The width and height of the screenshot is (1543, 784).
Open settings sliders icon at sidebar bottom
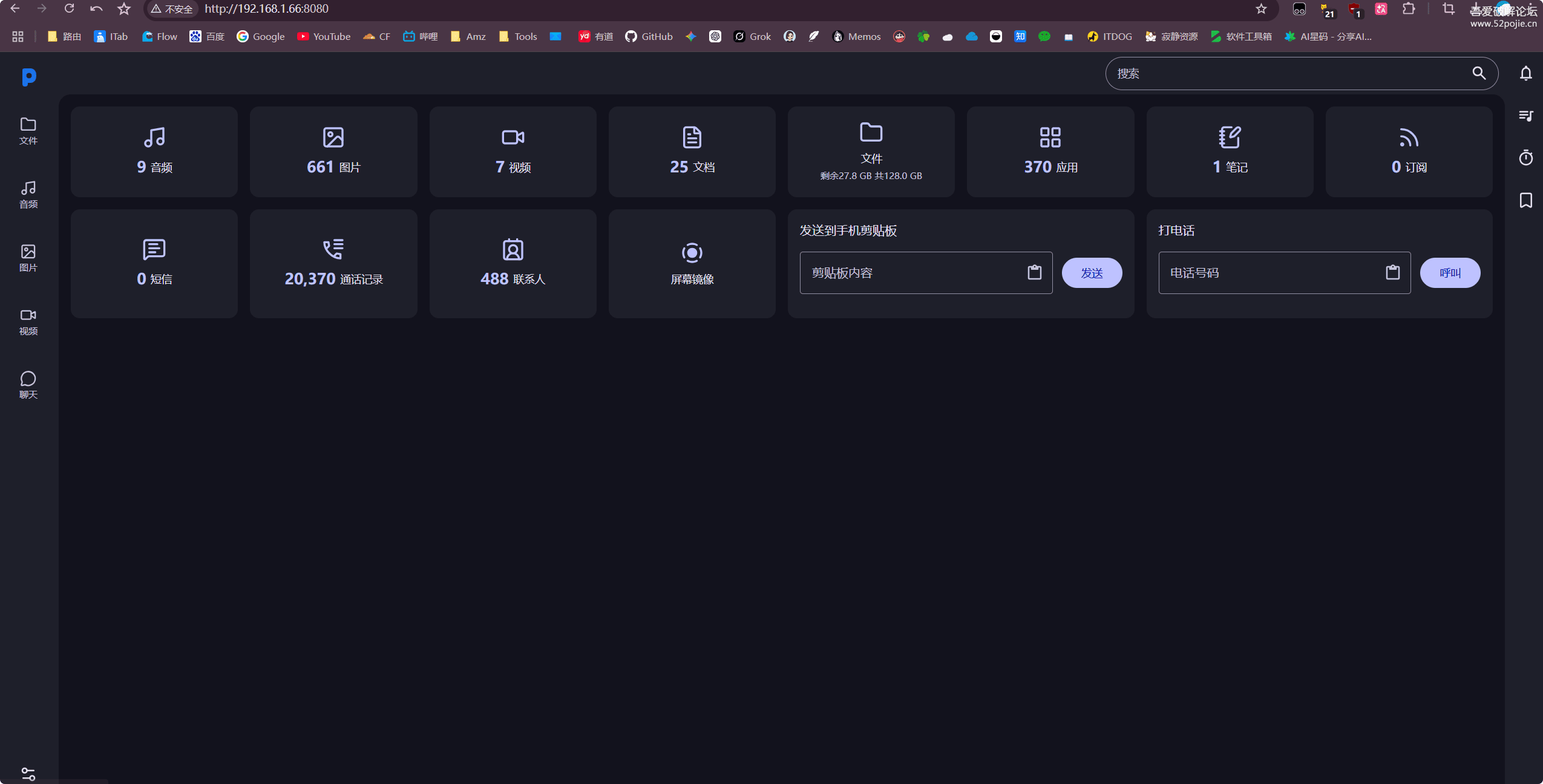click(x=28, y=774)
